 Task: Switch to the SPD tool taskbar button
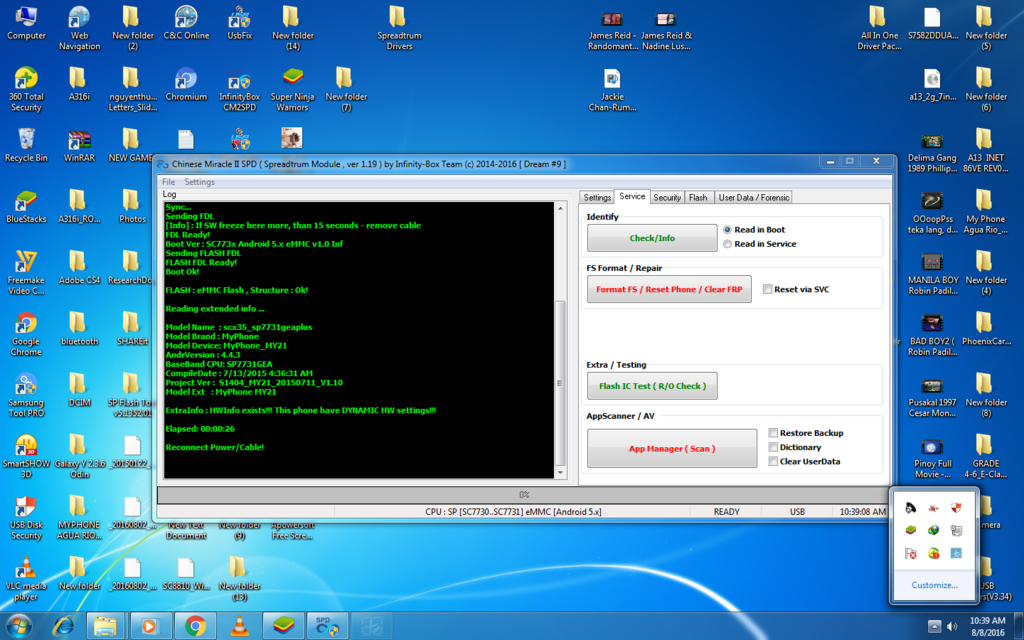coord(327,626)
